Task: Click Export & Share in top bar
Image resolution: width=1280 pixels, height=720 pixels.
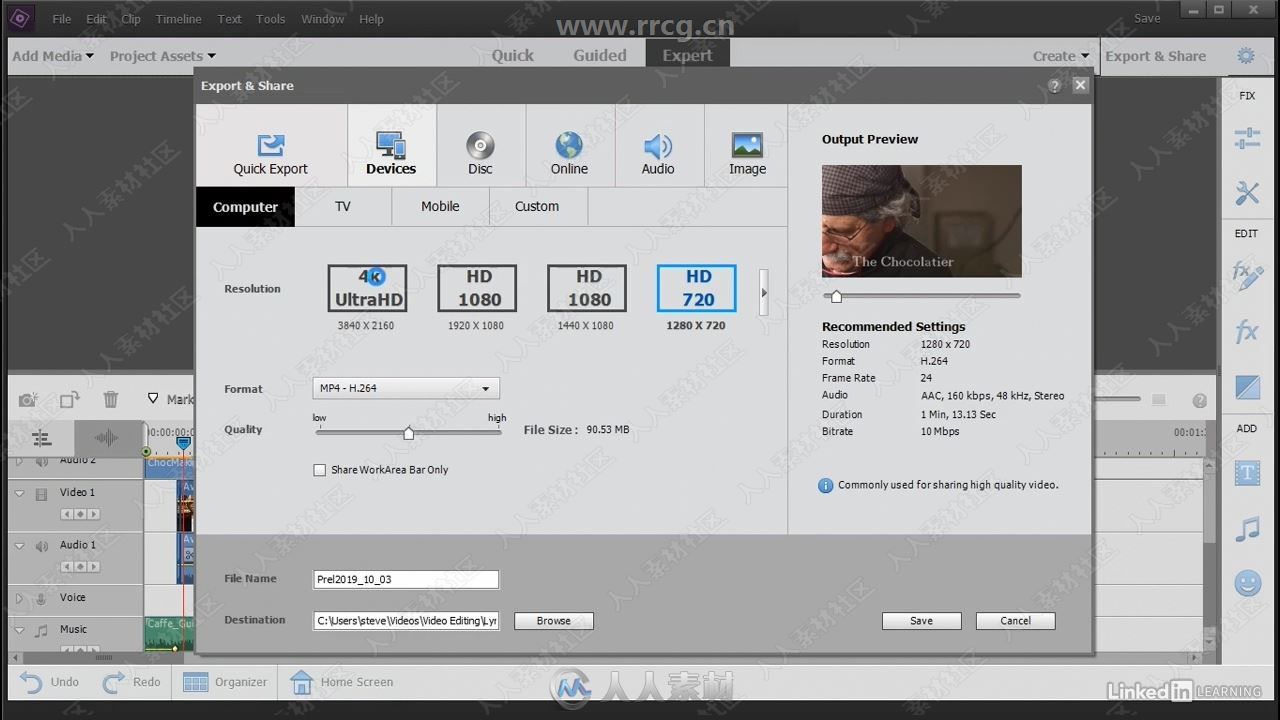Action: tap(1155, 56)
